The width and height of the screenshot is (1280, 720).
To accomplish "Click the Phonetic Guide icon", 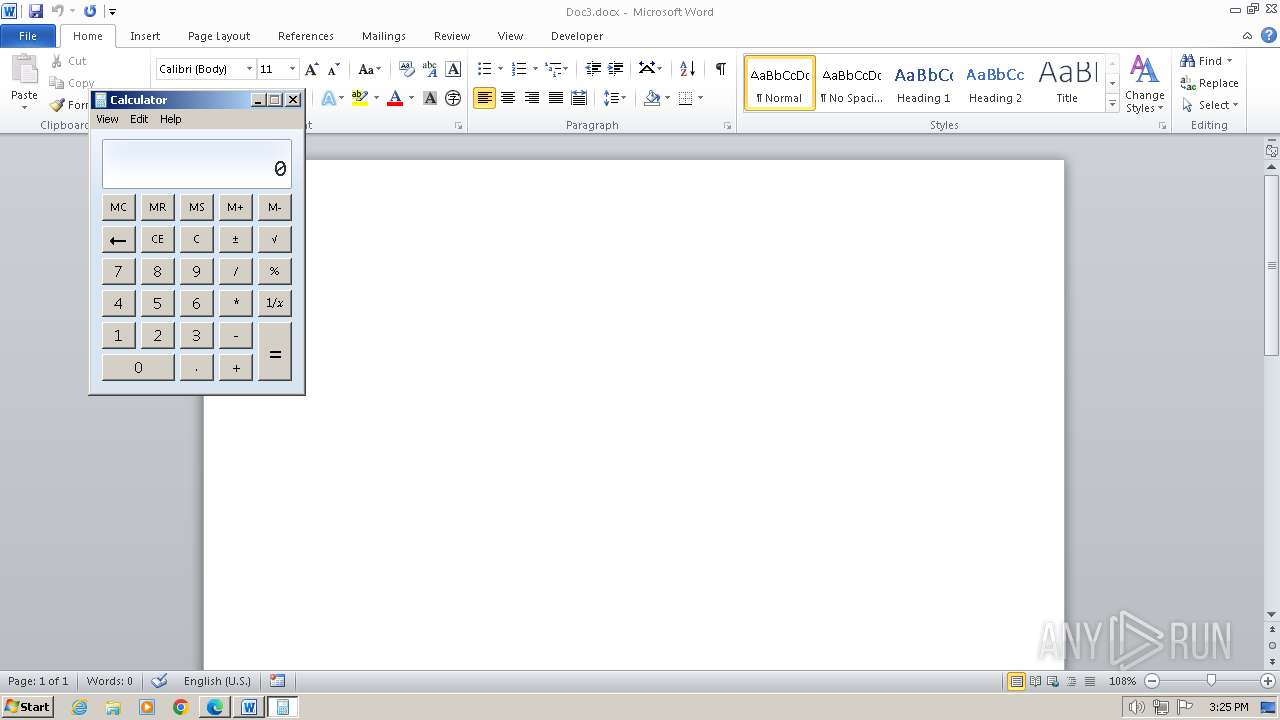I will [430, 69].
